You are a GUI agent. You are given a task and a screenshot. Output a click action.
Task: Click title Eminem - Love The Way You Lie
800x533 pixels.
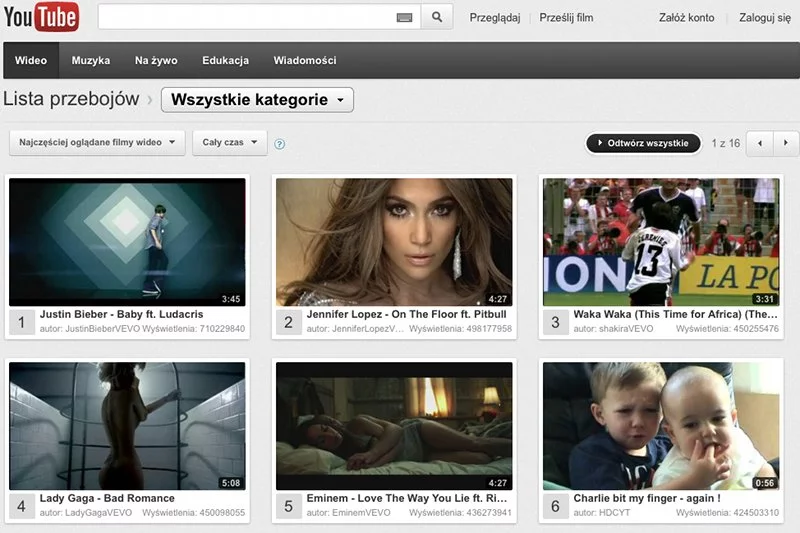tap(407, 498)
